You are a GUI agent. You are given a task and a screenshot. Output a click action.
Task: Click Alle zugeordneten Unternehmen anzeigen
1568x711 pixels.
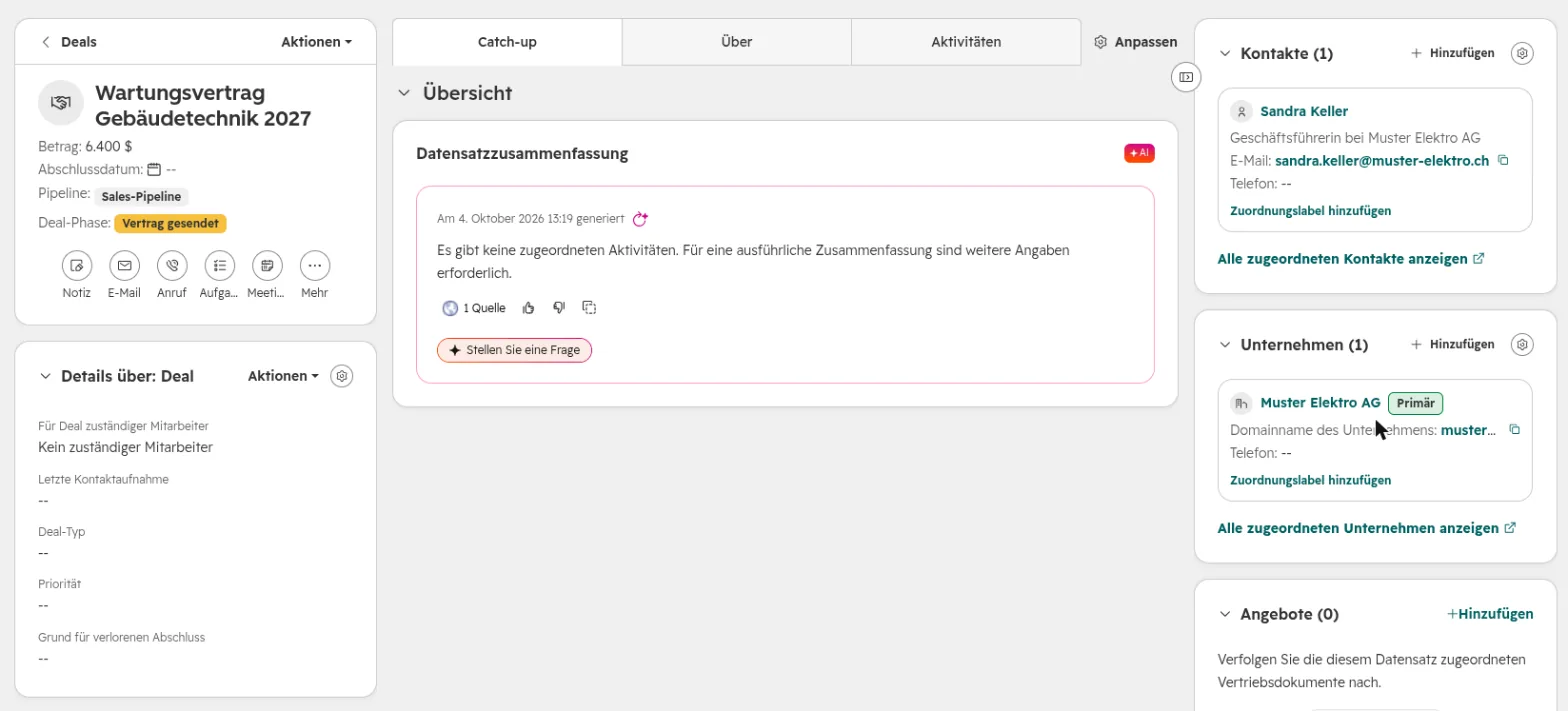pos(1367,527)
